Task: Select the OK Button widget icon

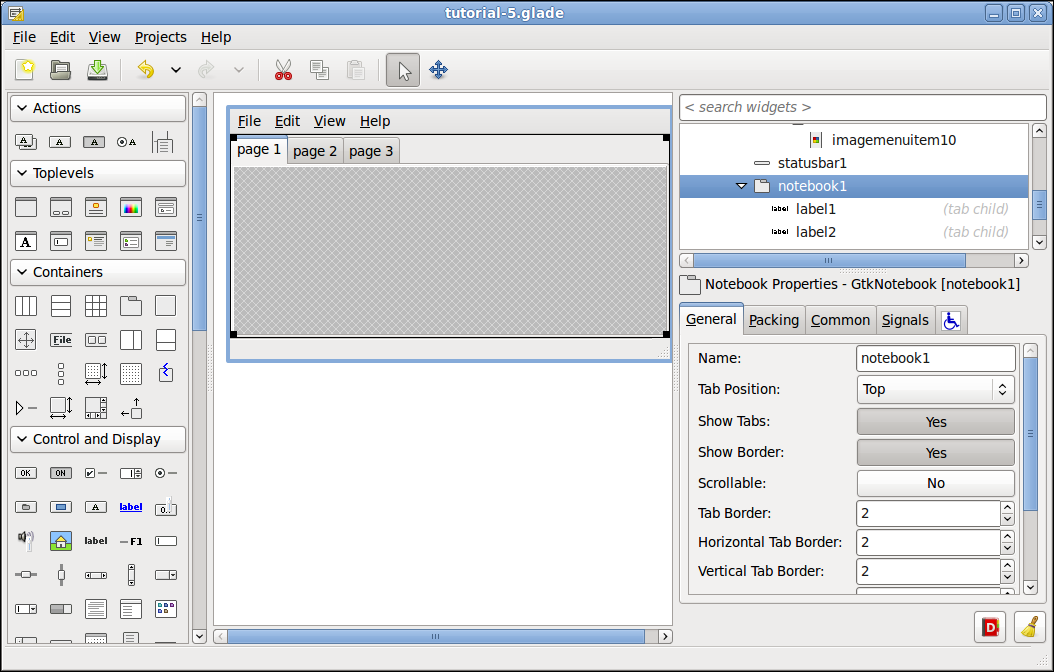Action: point(26,473)
